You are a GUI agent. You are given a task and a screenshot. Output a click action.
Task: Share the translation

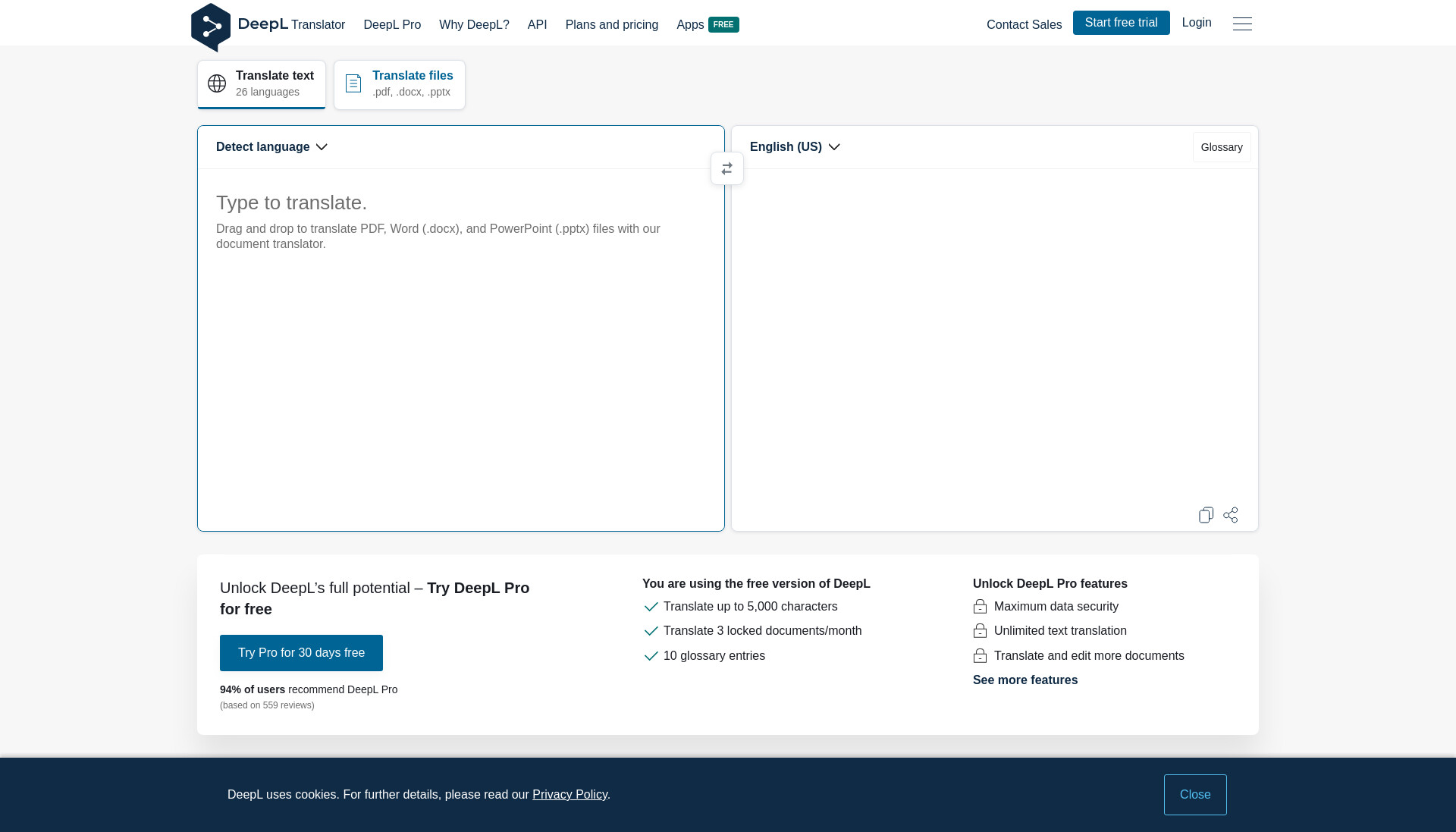[x=1231, y=515]
